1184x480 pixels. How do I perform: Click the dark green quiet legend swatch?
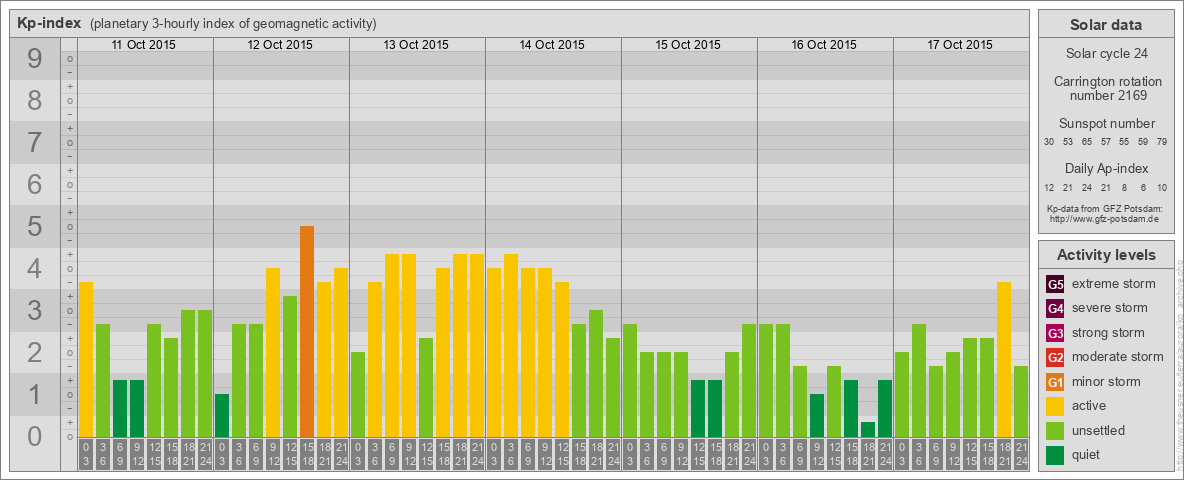(1055, 455)
